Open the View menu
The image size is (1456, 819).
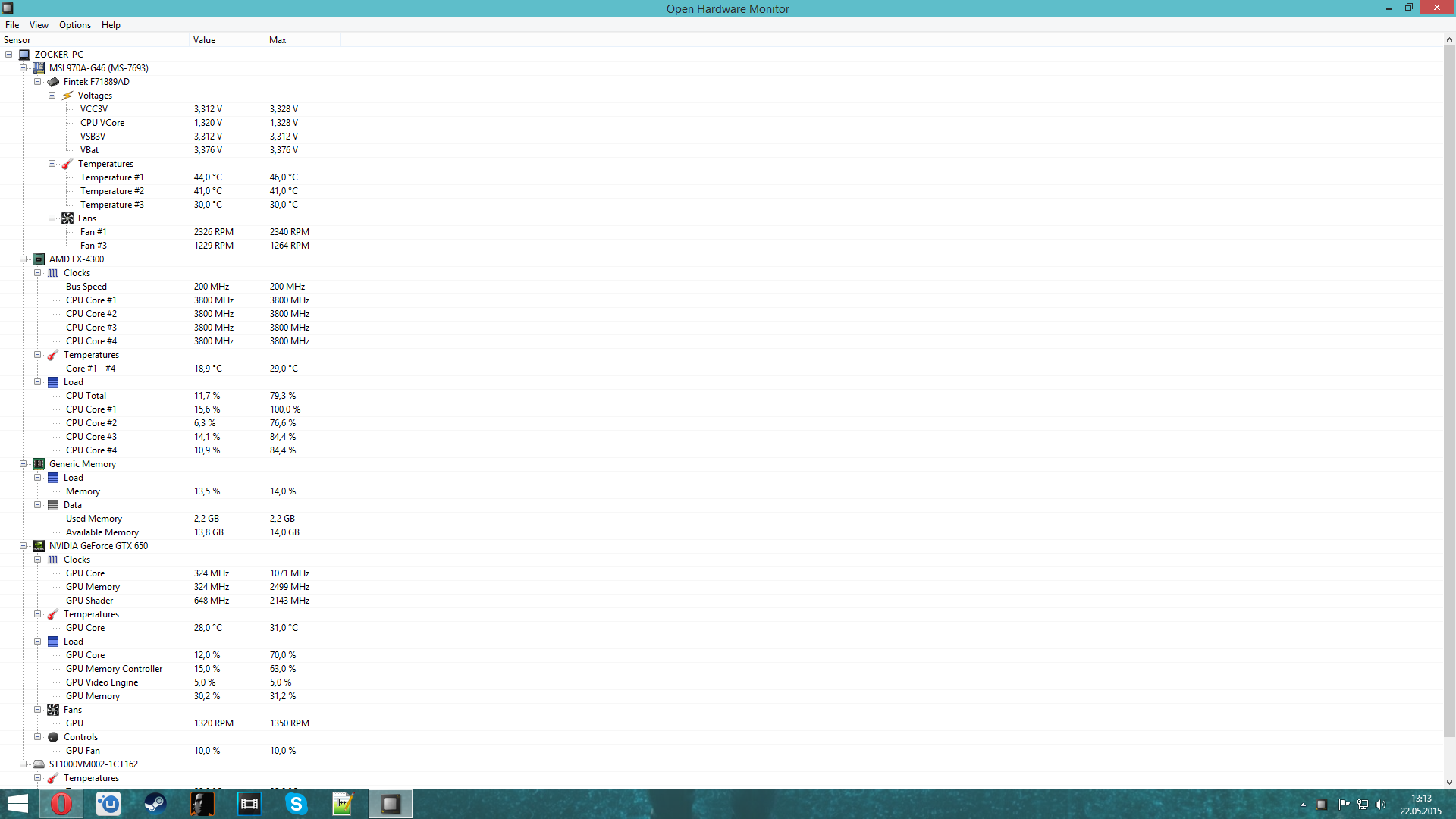point(39,25)
